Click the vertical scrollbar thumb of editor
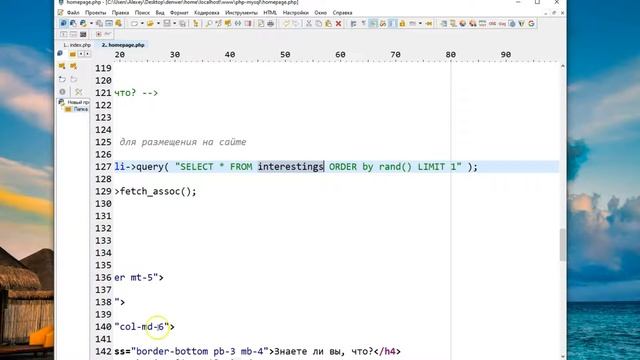The image size is (640, 360). coord(562,244)
